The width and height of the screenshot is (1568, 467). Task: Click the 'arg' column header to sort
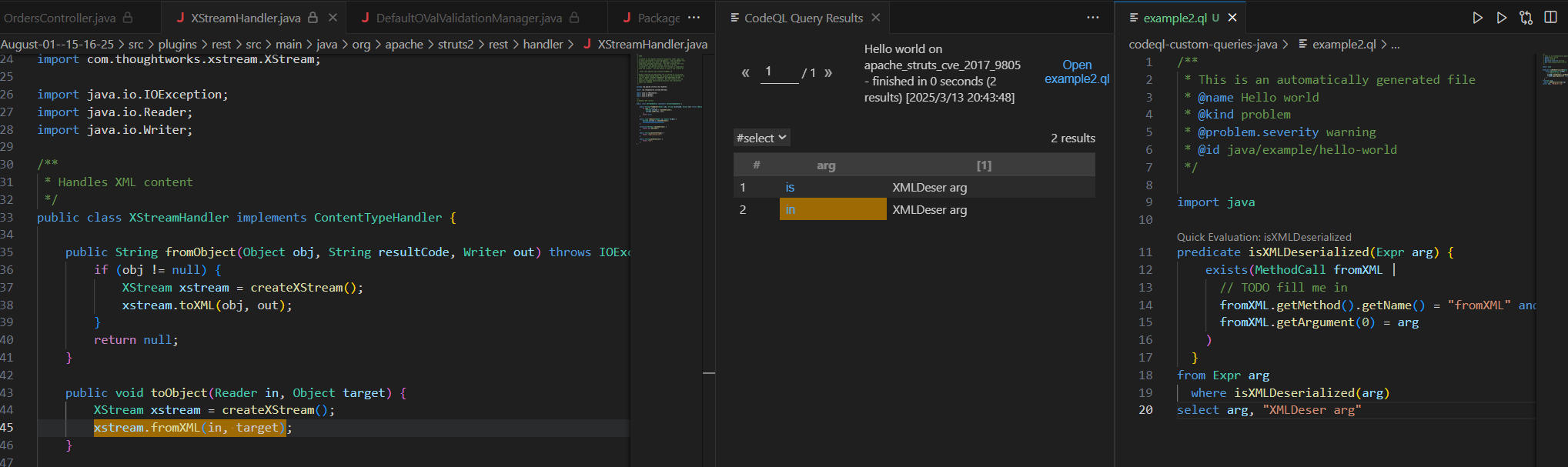tap(825, 165)
